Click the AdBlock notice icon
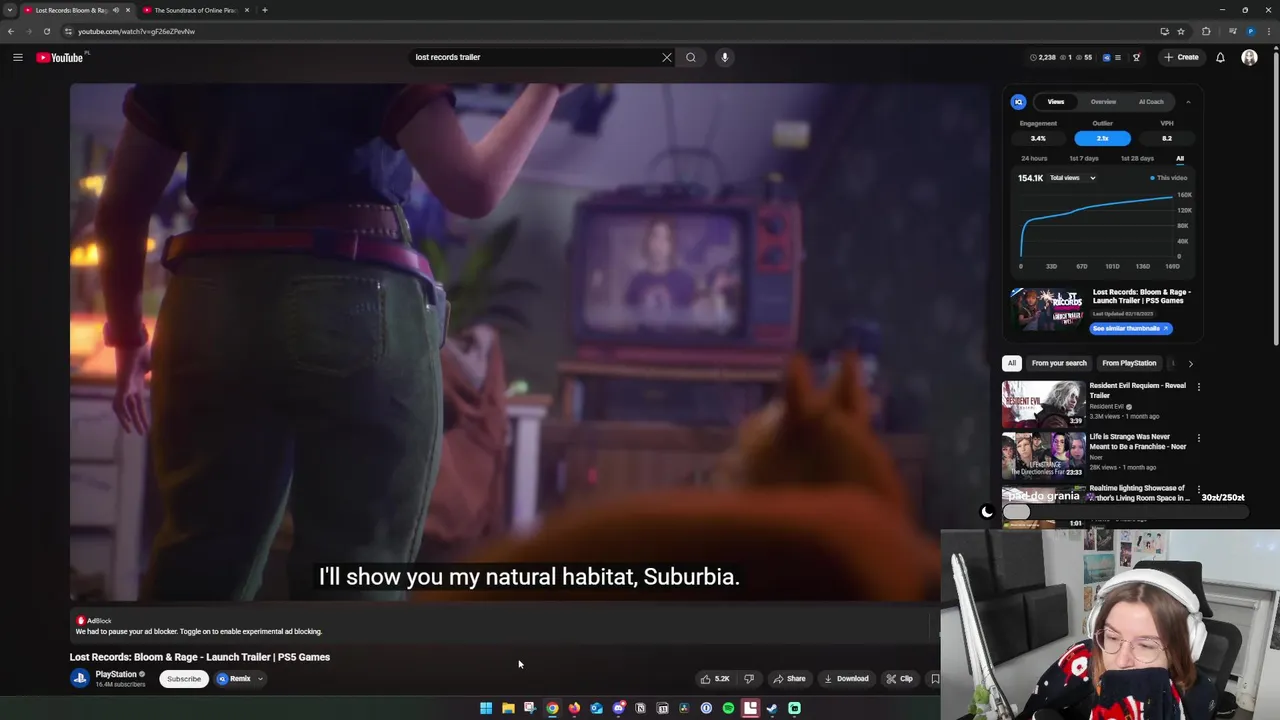This screenshot has width=1280, height=720. [81, 621]
